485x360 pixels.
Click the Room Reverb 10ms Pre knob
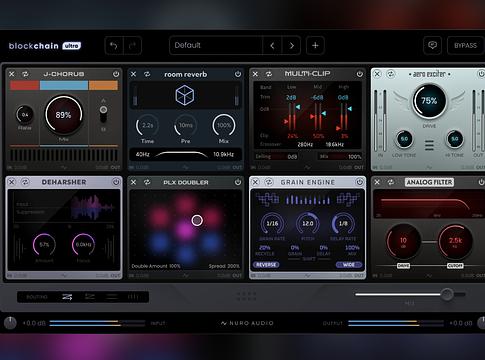point(186,126)
